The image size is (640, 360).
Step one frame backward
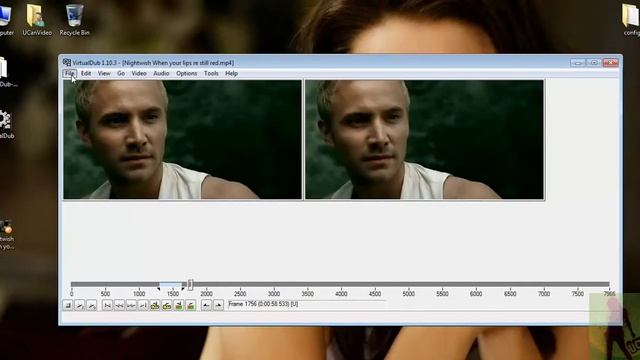coord(119,305)
